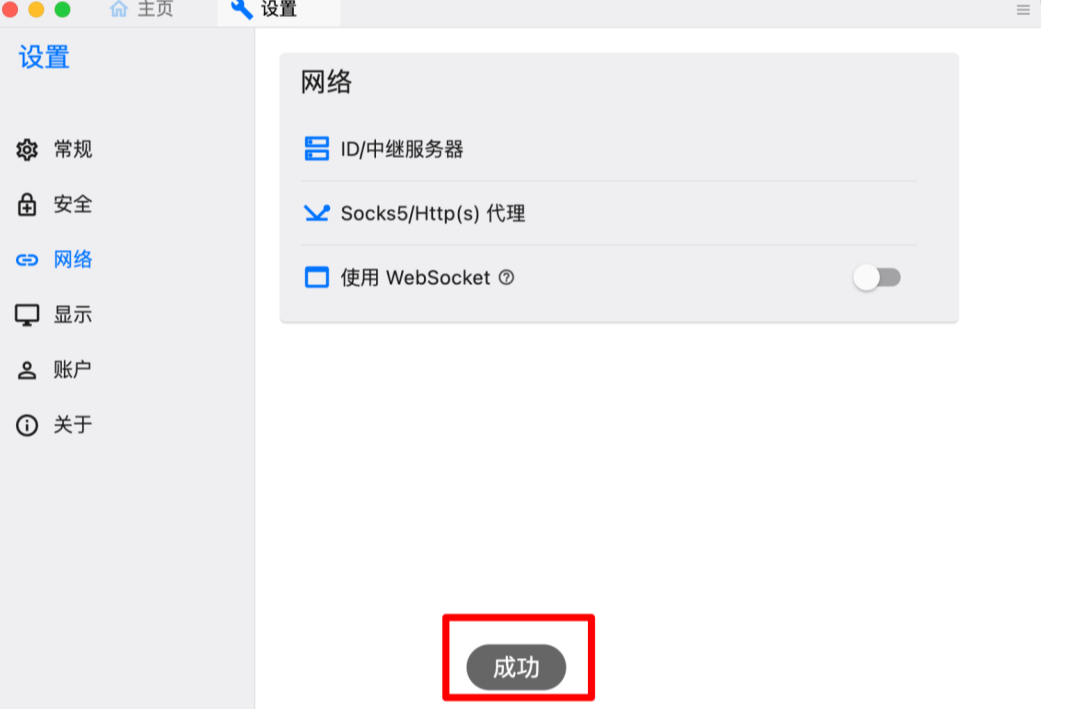The width and height of the screenshot is (1074, 709).
Task: Click the person icon beside 账户
Action: [27, 370]
